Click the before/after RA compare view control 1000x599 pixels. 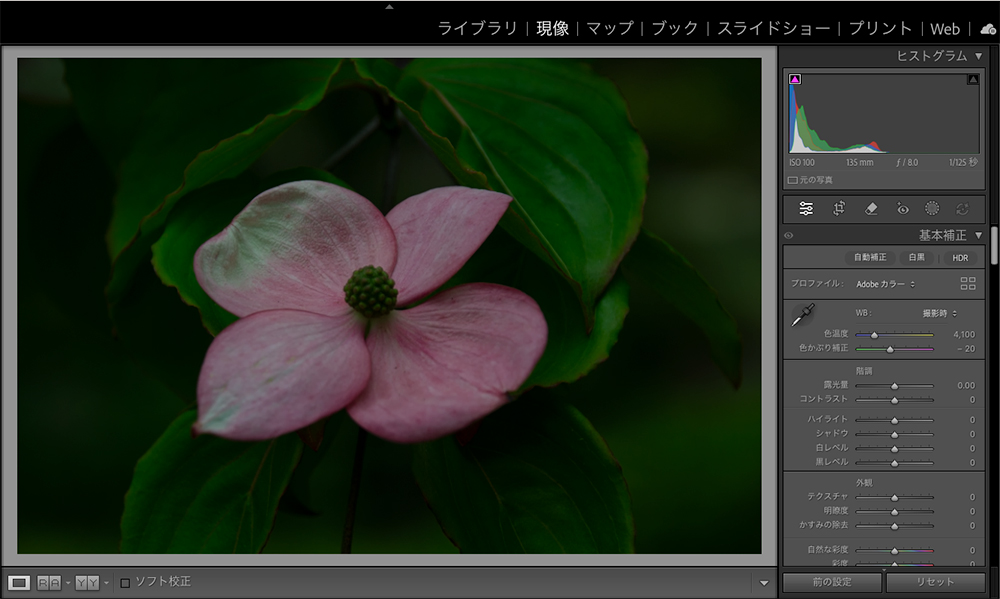tap(49, 583)
